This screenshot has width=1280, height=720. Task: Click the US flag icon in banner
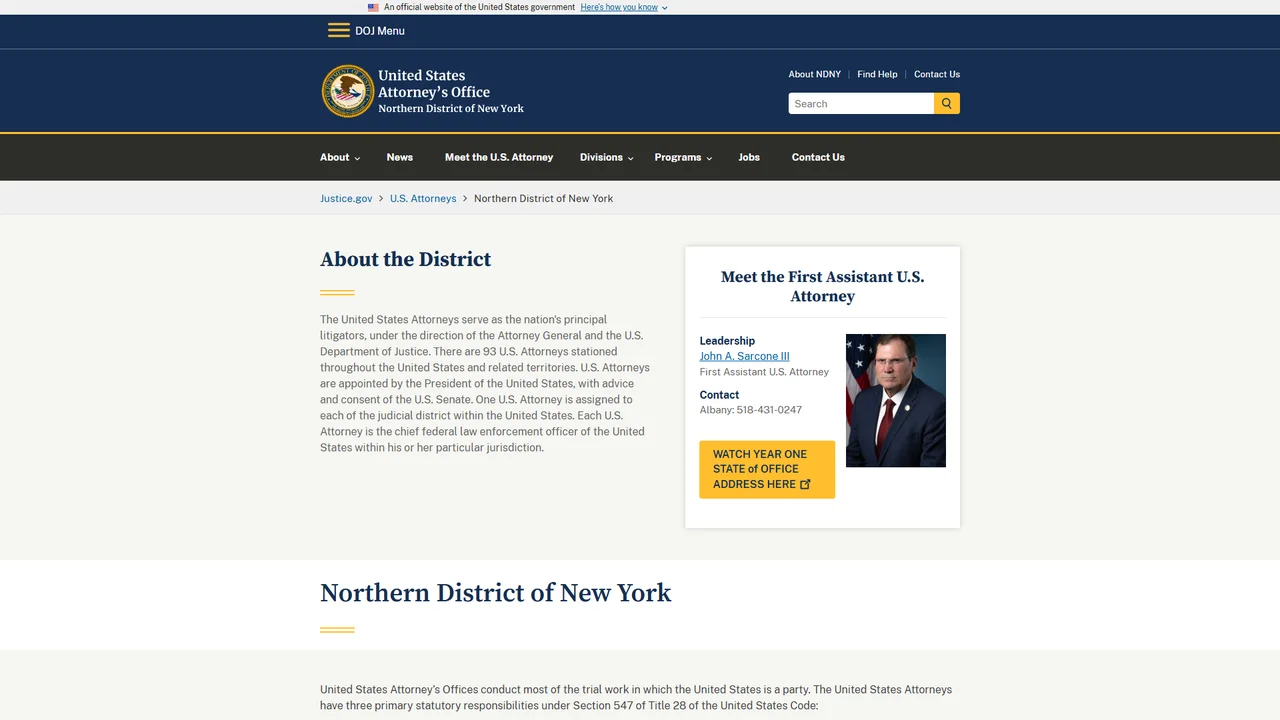pos(373,7)
